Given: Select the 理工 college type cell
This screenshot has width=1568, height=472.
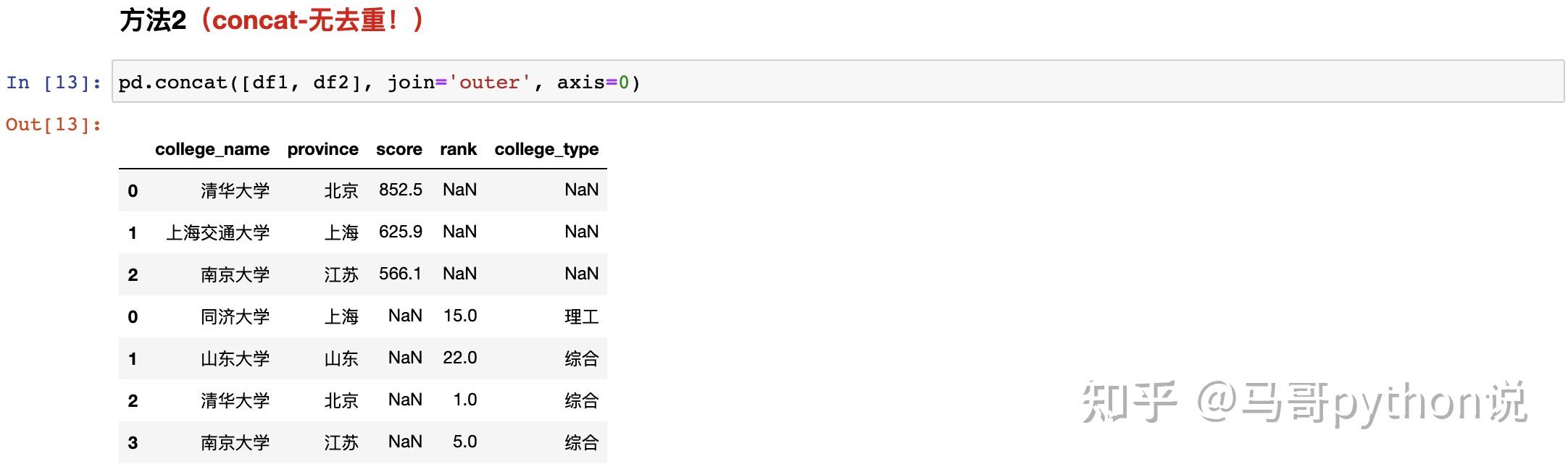Looking at the screenshot, I should coord(581,316).
